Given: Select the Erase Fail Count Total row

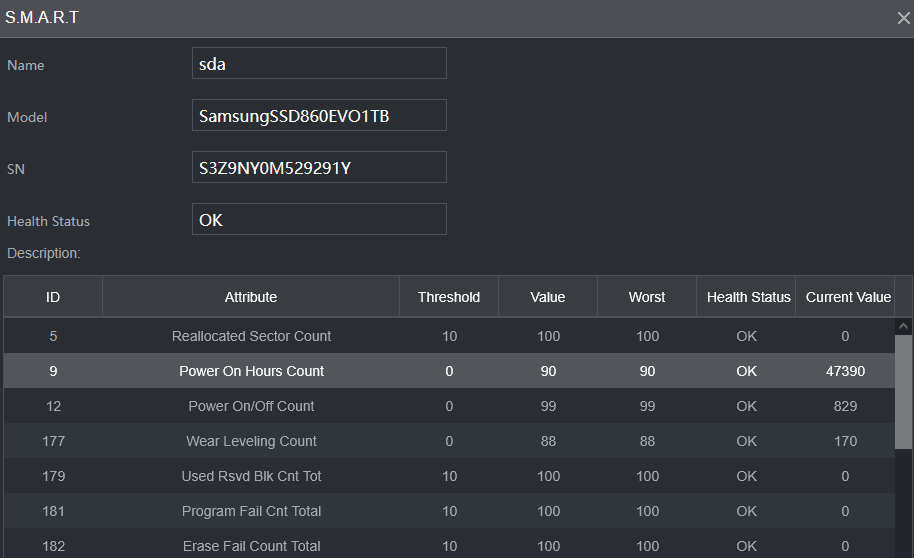Looking at the screenshot, I should pos(449,545).
